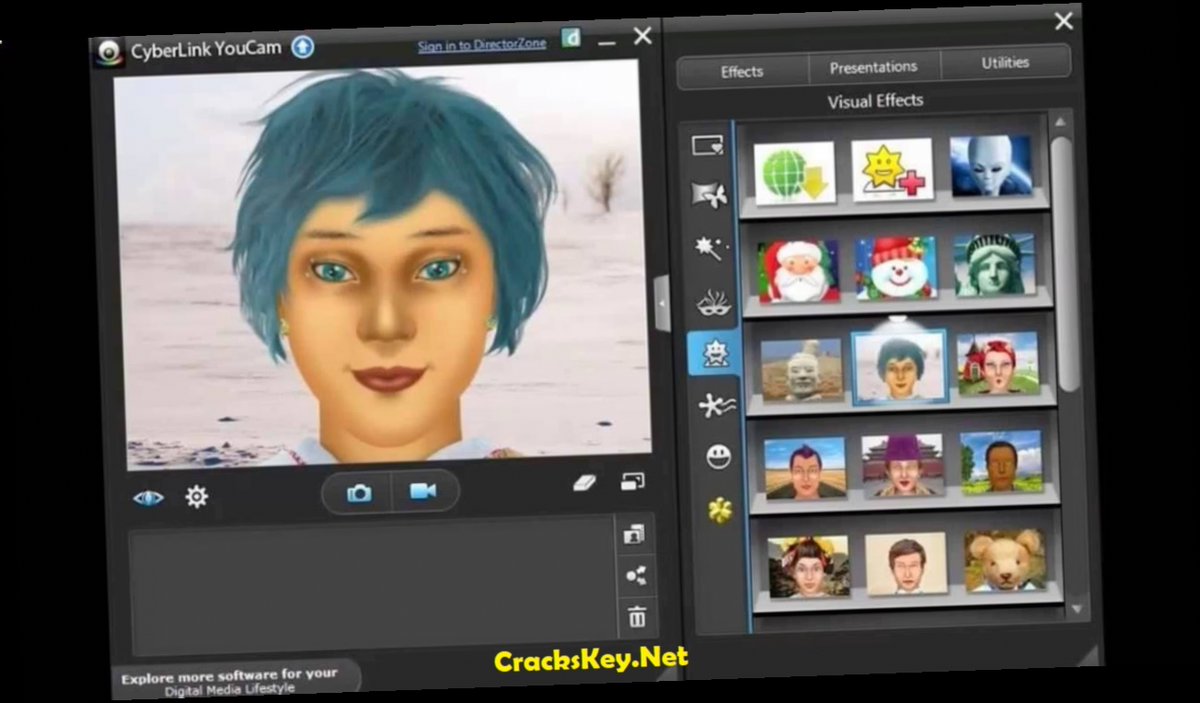1200x703 pixels.
Task: Choose the Santa Claus avatar thumbnail
Action: coord(798,271)
